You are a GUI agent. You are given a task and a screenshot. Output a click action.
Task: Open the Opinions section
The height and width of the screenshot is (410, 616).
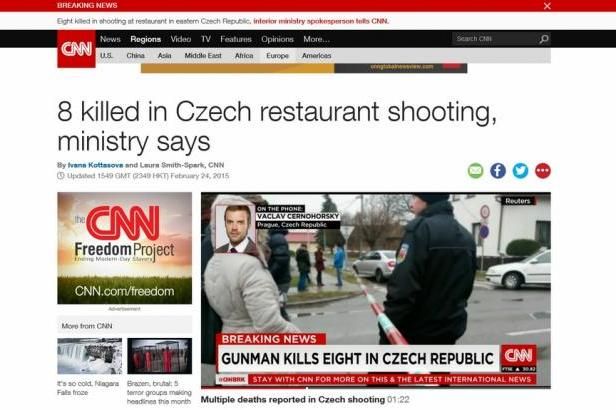pyautogui.click(x=277, y=39)
